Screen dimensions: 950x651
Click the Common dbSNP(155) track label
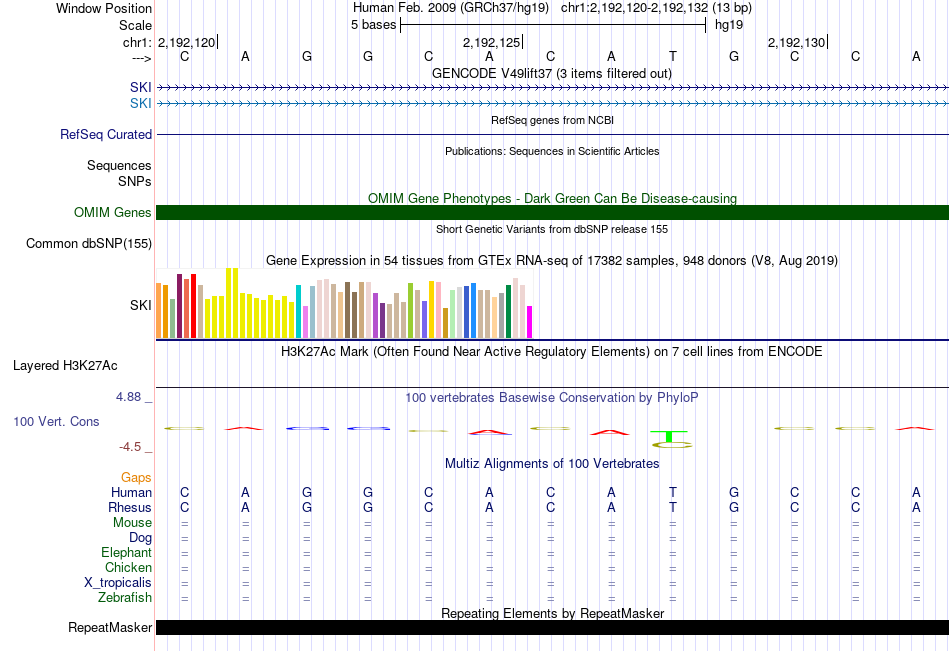click(x=89, y=243)
